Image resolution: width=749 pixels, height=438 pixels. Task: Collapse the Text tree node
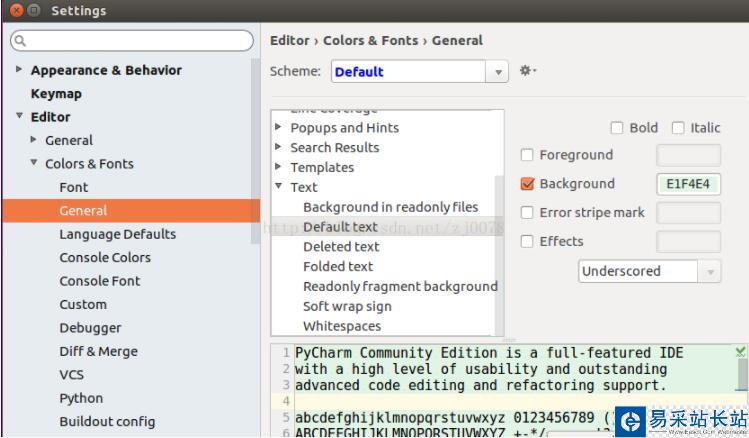(x=279, y=187)
